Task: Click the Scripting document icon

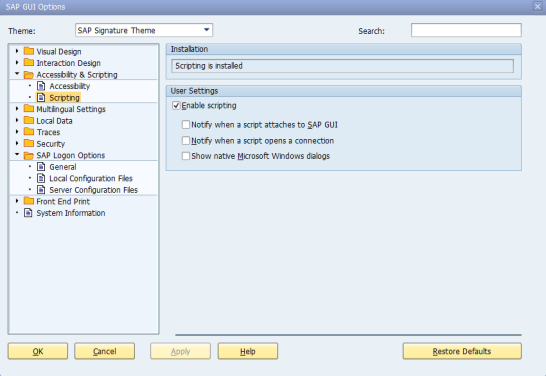Action: [x=41, y=97]
